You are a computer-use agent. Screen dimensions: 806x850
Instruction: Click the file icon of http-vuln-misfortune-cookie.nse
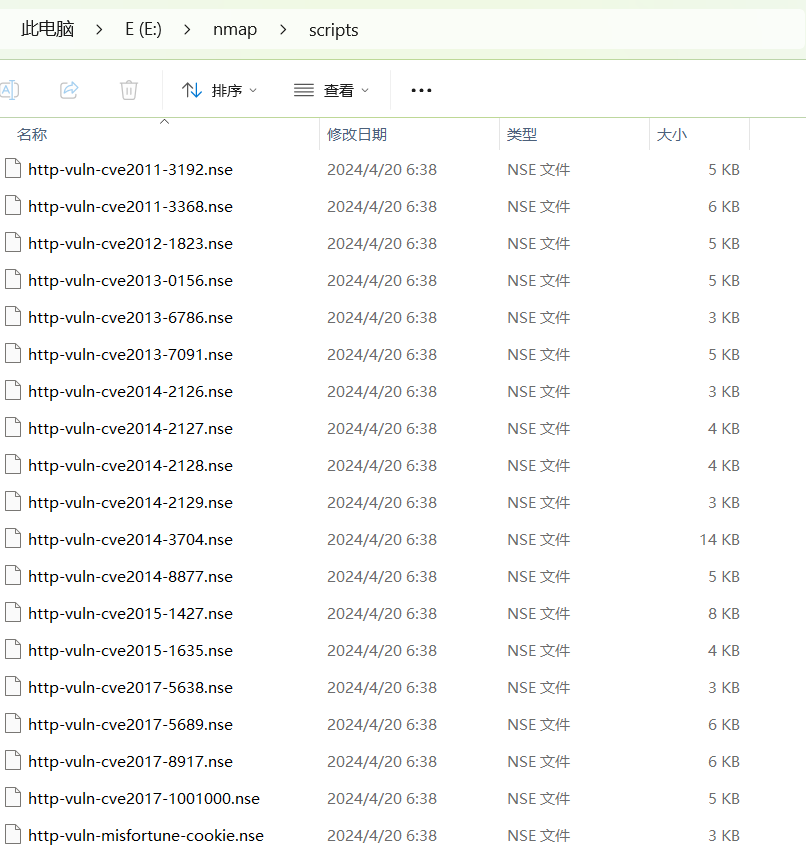point(13,835)
